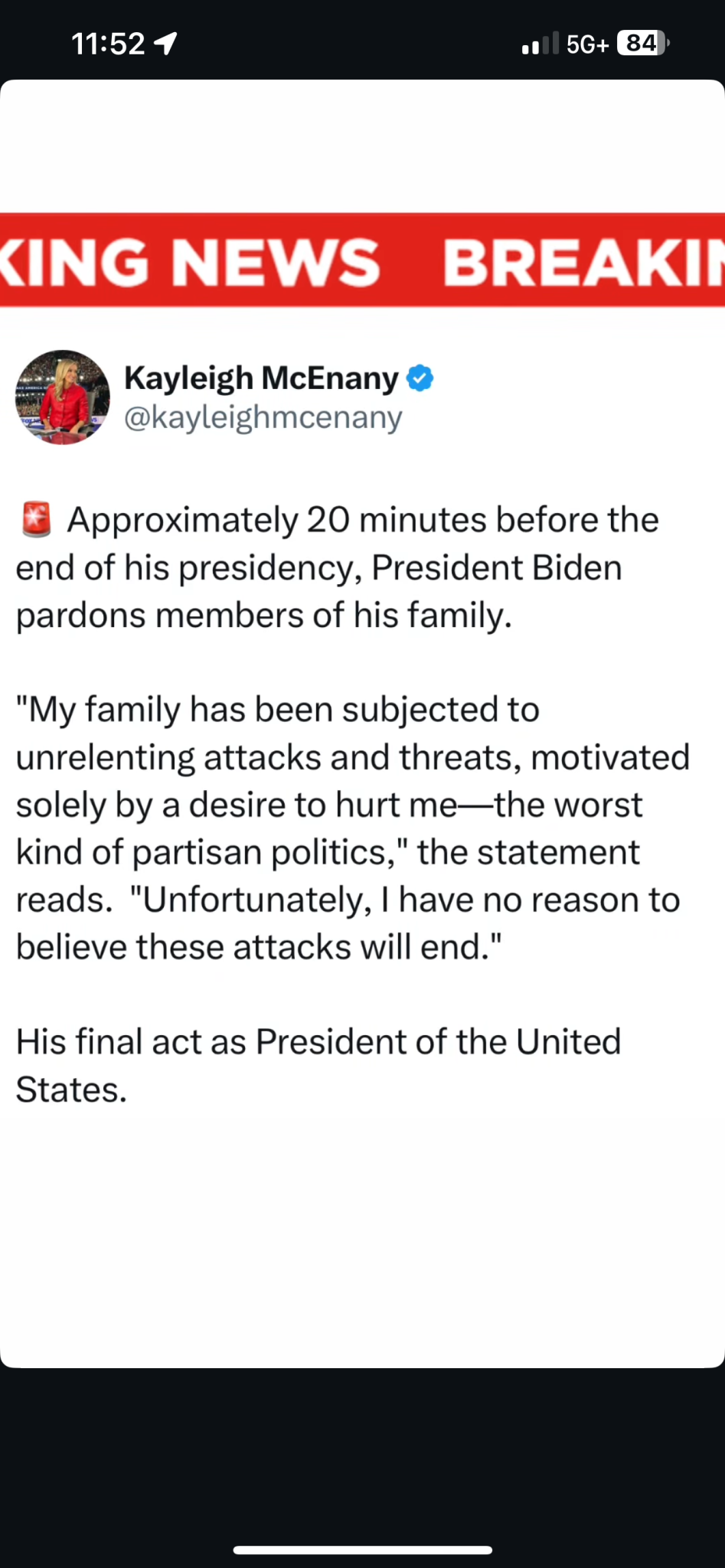Tap the red siren emoji in tweet
Image resolution: width=725 pixels, height=1568 pixels.
[x=36, y=520]
